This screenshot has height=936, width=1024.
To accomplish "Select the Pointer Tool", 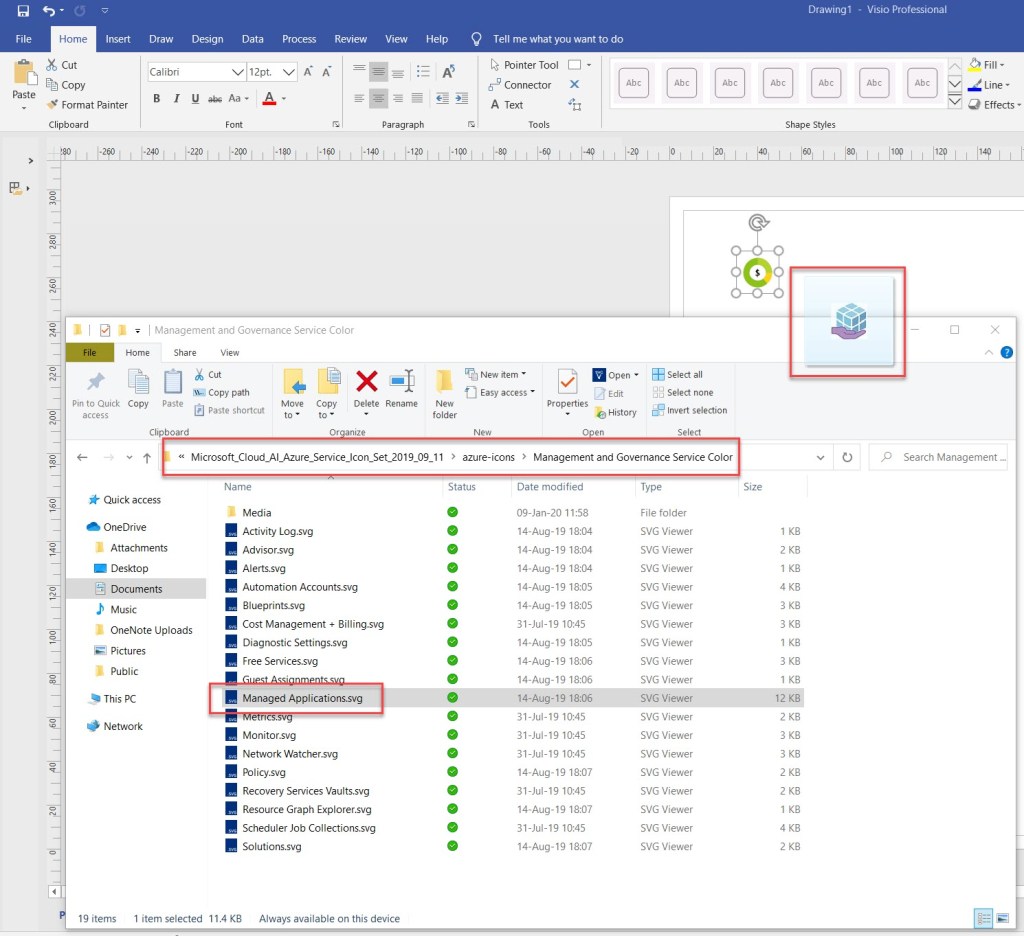I will point(523,65).
